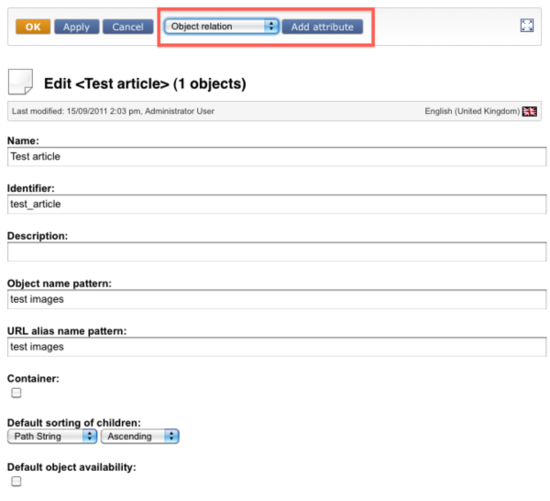The image size is (550, 501).
Task: Click the Last modified info line
Action: tap(113, 111)
